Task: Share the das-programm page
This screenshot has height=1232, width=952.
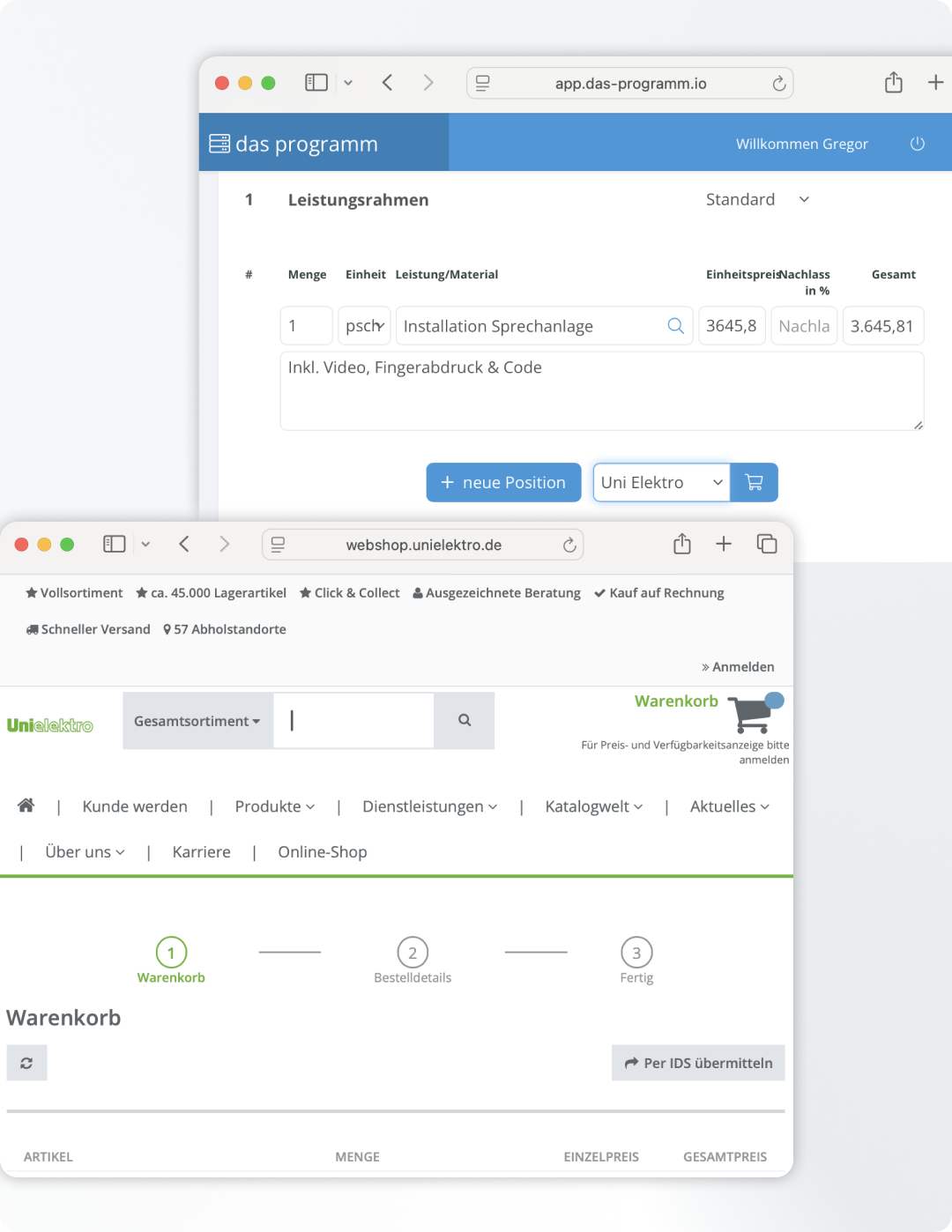Action: (x=894, y=82)
